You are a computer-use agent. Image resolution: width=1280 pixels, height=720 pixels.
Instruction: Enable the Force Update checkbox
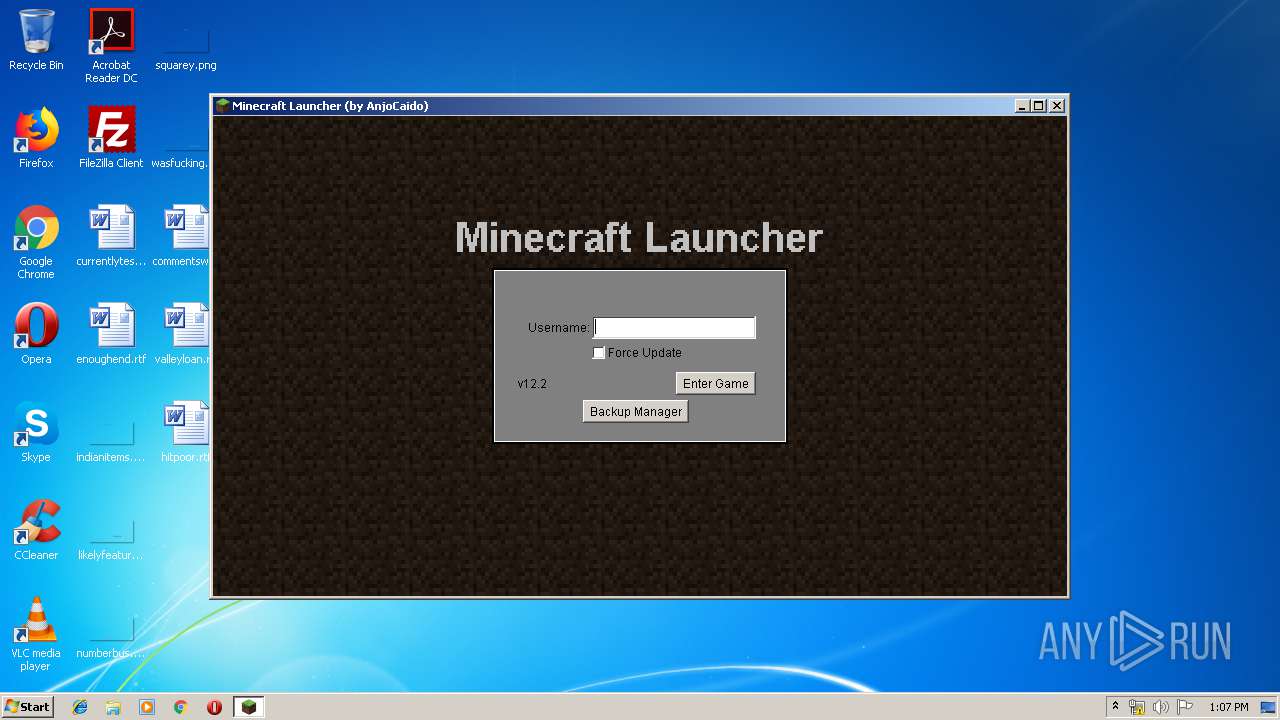[x=599, y=353]
